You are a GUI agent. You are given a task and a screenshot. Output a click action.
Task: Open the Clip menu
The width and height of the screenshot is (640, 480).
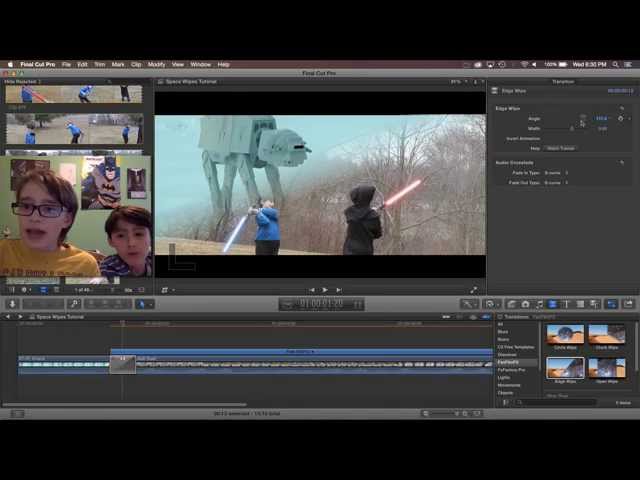136,64
